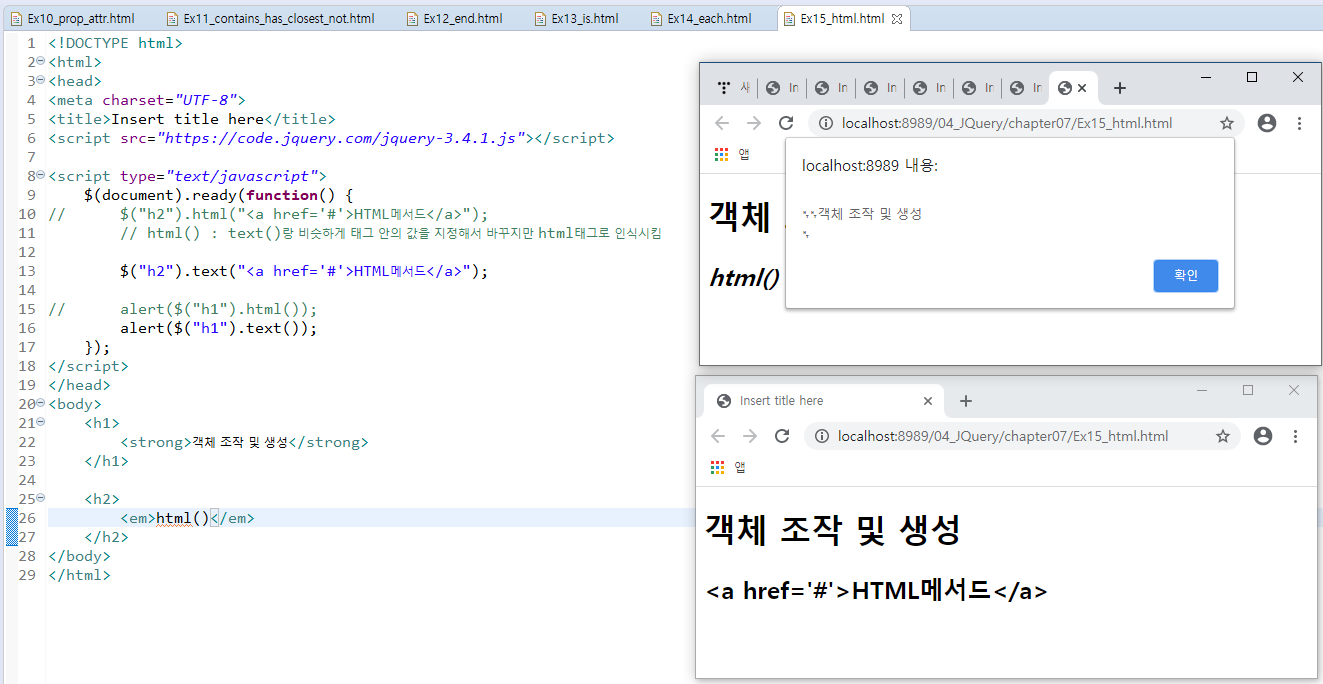Collapse the h2 fold marker at line 25
Screen dimensions: 1323x684
[40, 499]
